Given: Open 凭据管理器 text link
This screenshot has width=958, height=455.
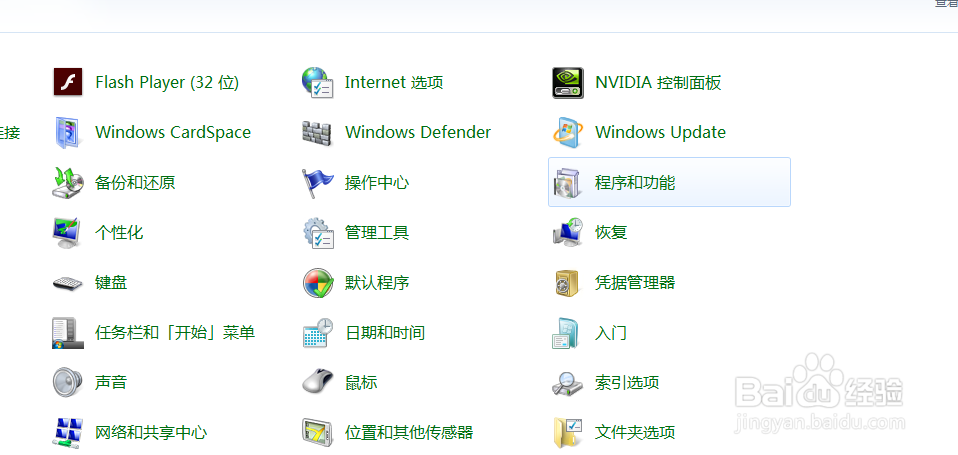Looking at the screenshot, I should 635,283.
